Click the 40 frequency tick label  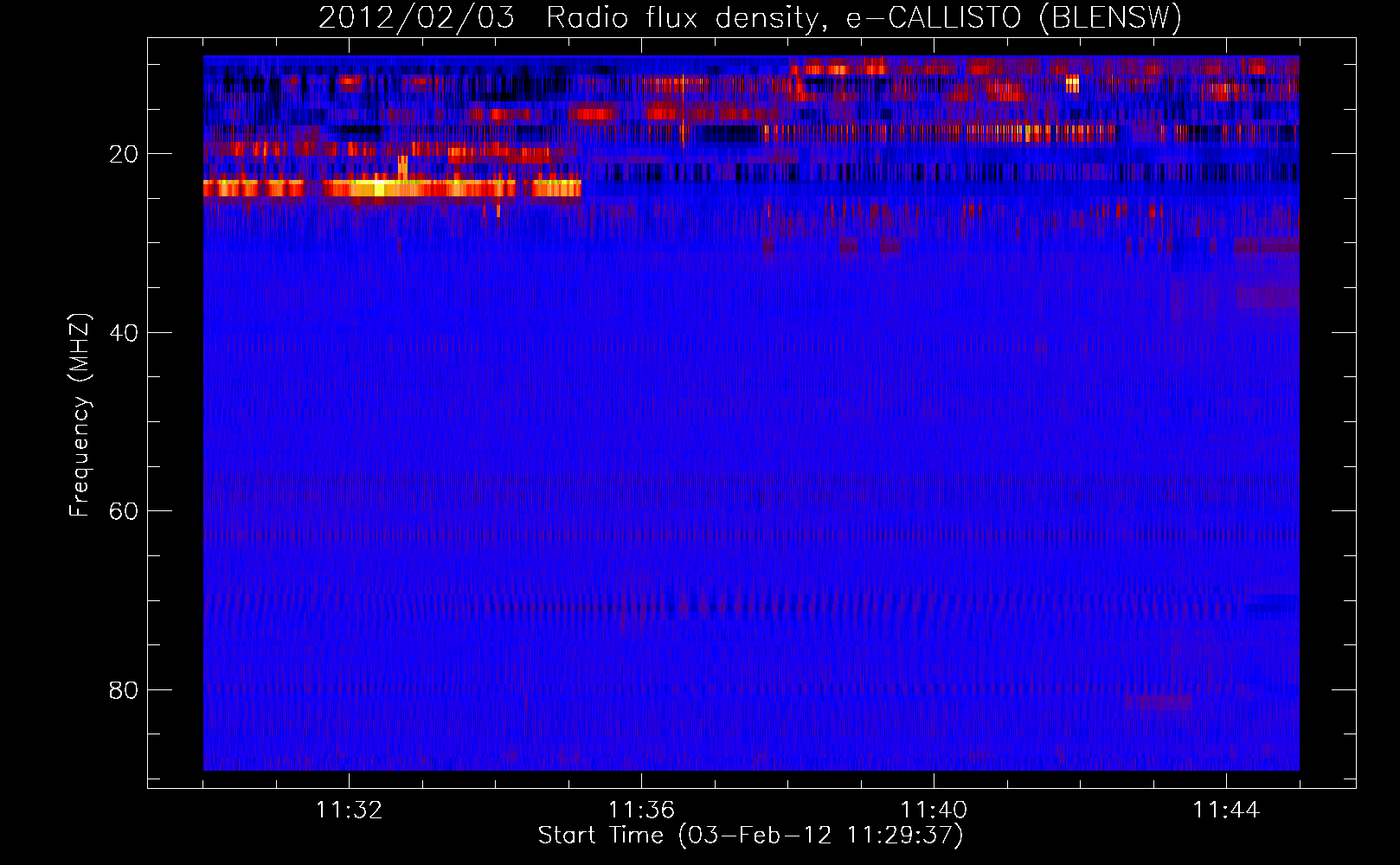(x=124, y=333)
